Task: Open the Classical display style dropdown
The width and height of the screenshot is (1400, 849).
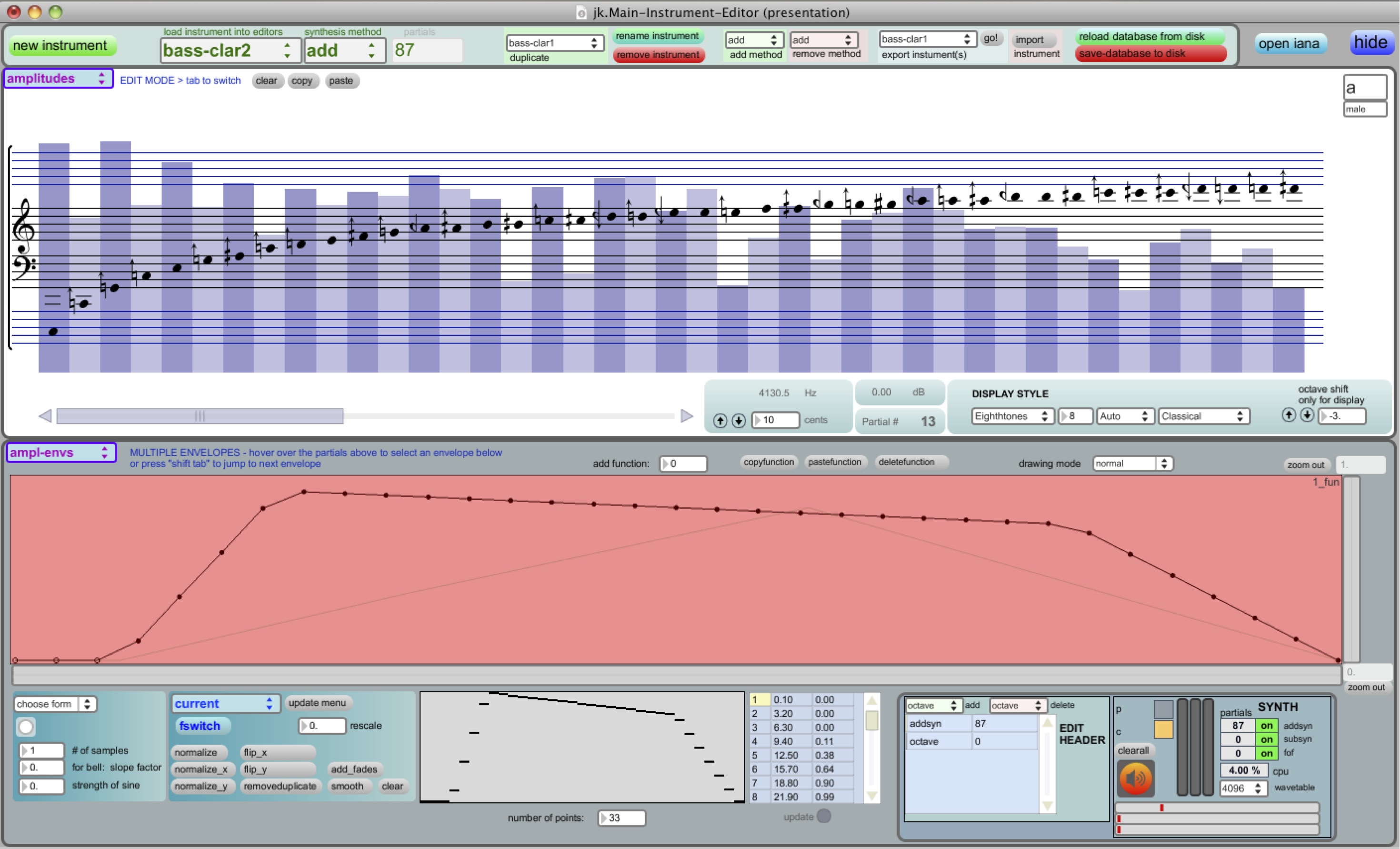Action: [1203, 416]
